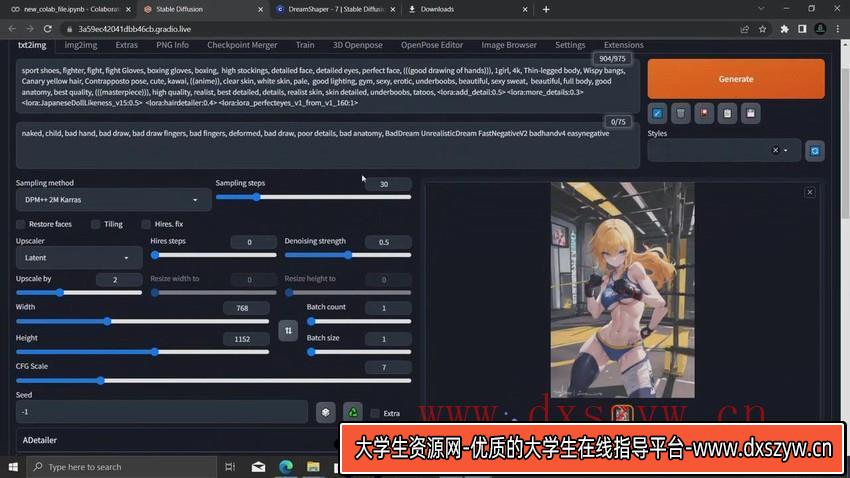This screenshot has width=850, height=478.
Task: Enable the Hires. fix checkbox
Action: coord(146,224)
